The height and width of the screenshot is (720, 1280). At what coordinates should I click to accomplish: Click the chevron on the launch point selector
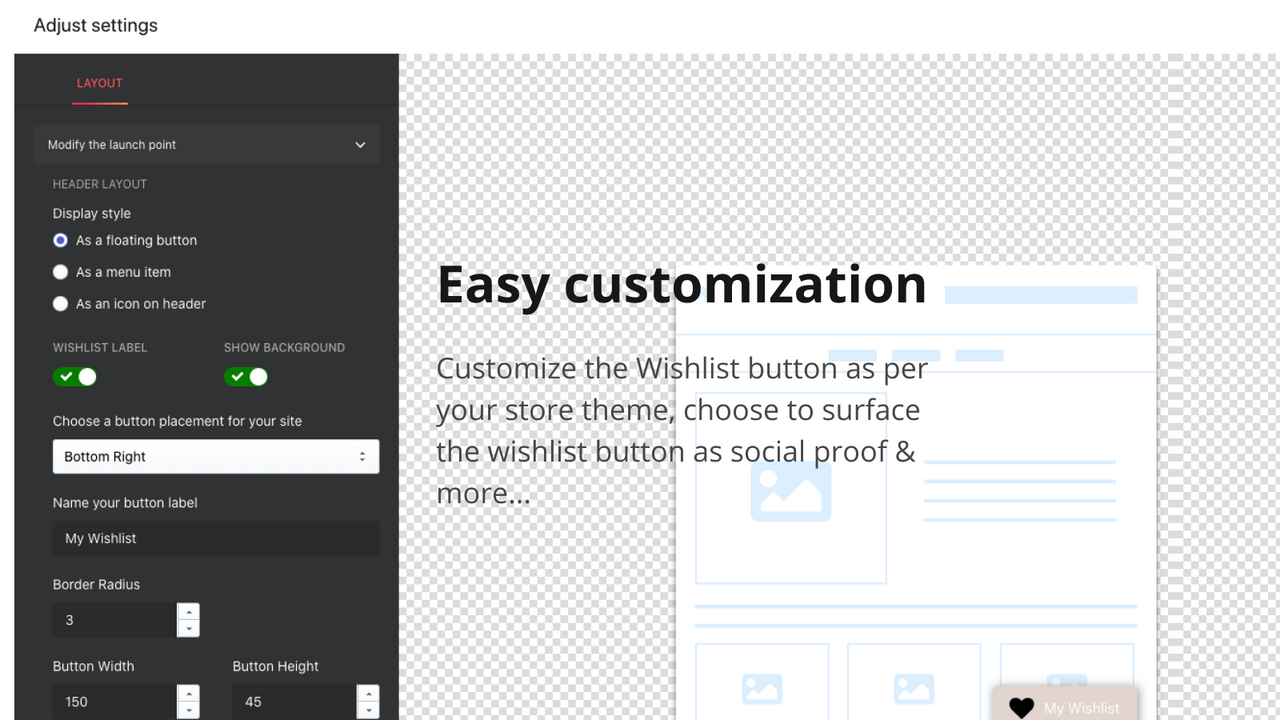pyautogui.click(x=360, y=144)
